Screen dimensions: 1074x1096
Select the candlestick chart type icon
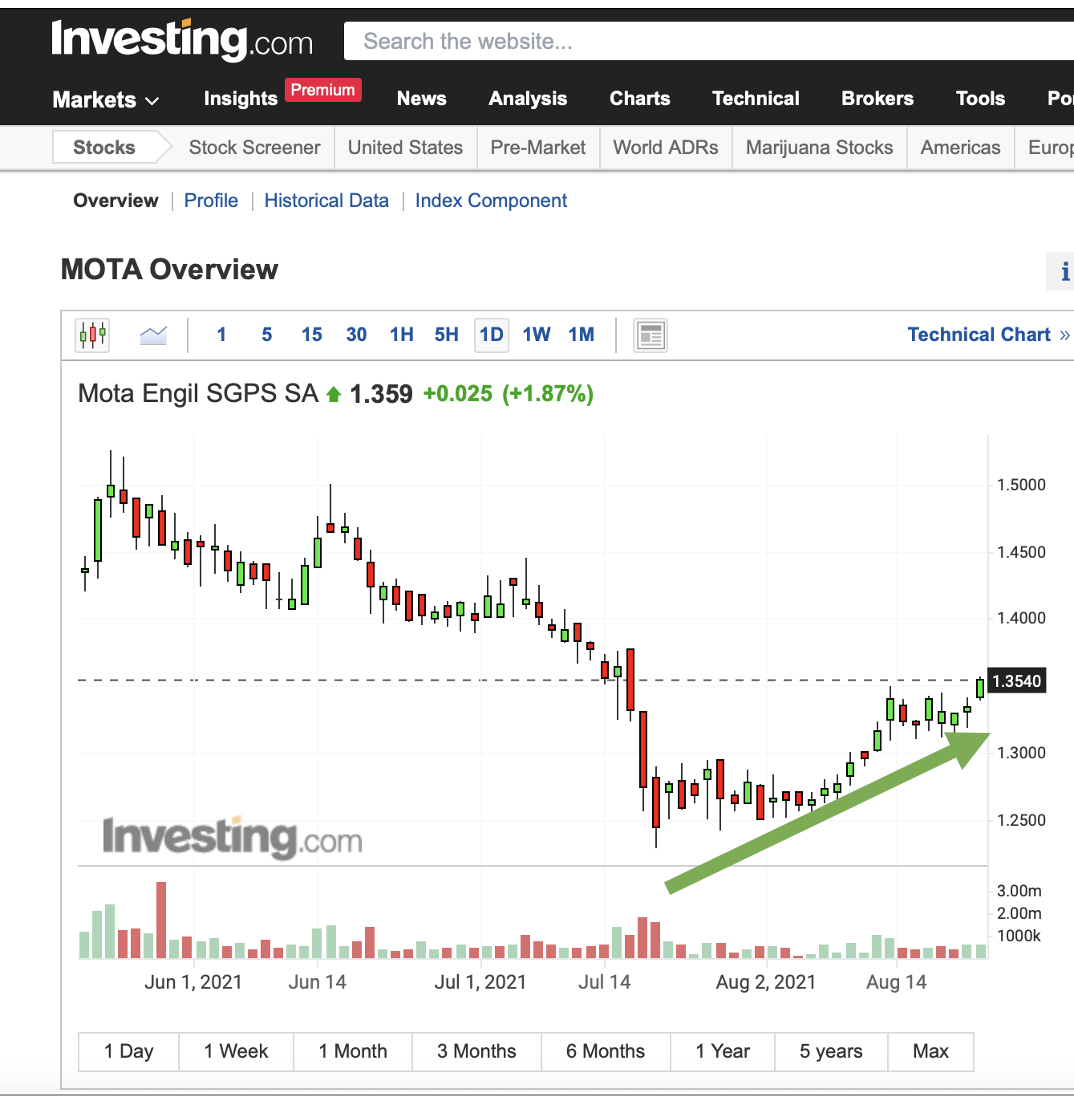(x=92, y=335)
